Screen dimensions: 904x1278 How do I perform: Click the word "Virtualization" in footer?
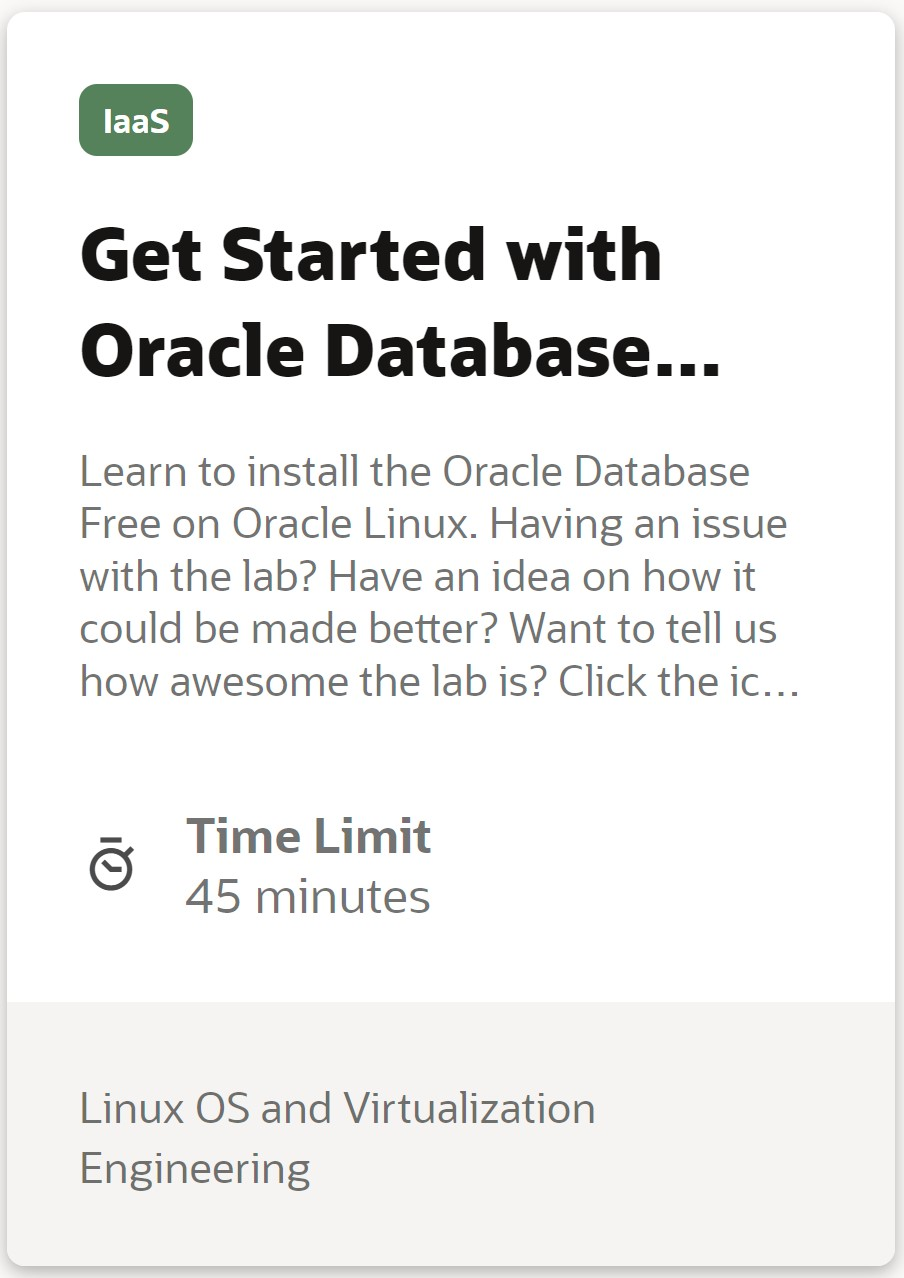pyautogui.click(x=469, y=1108)
